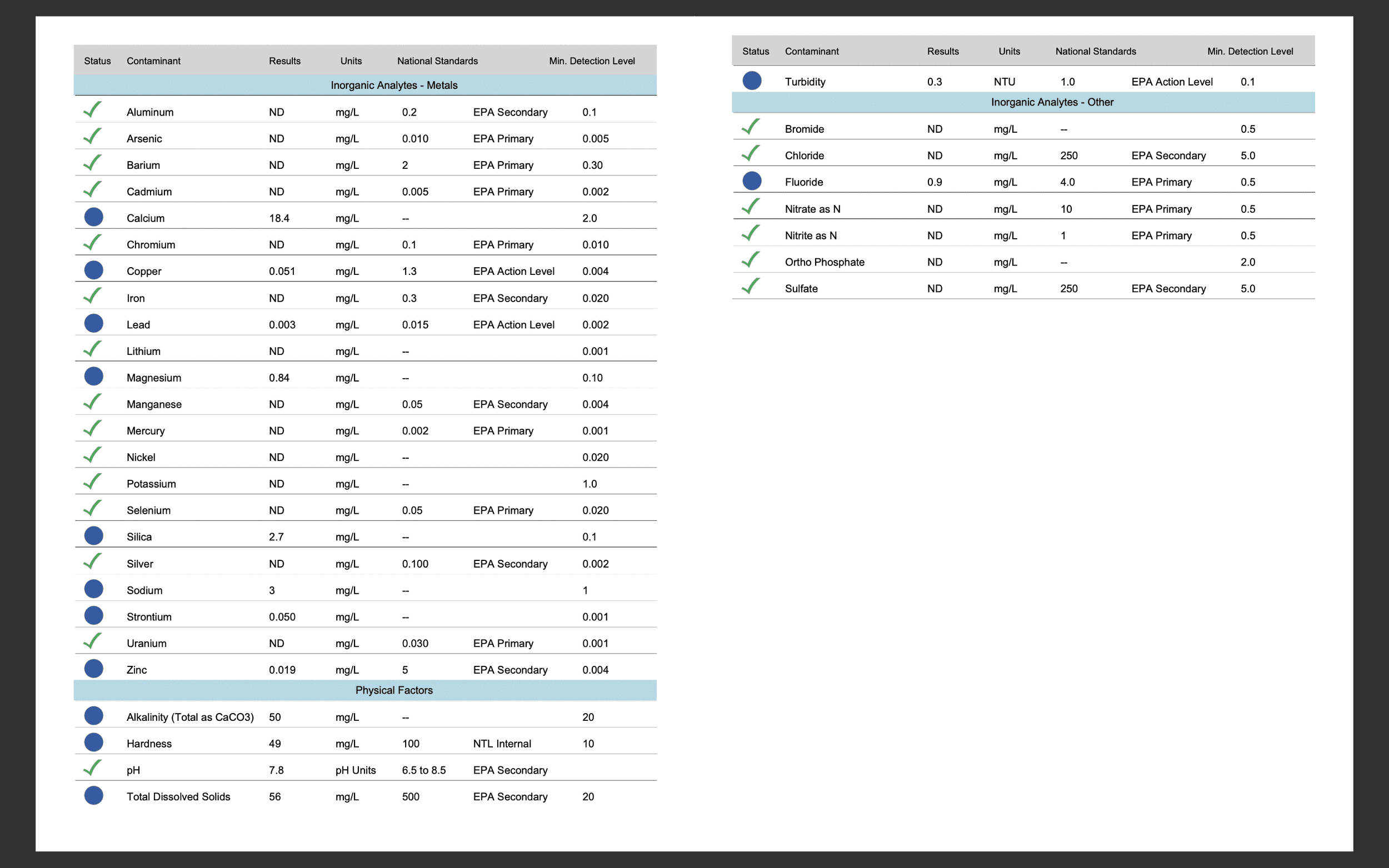Click the green checkmark next to Uranium
Screen dimensions: 1389x868
pyautogui.click(x=92, y=641)
